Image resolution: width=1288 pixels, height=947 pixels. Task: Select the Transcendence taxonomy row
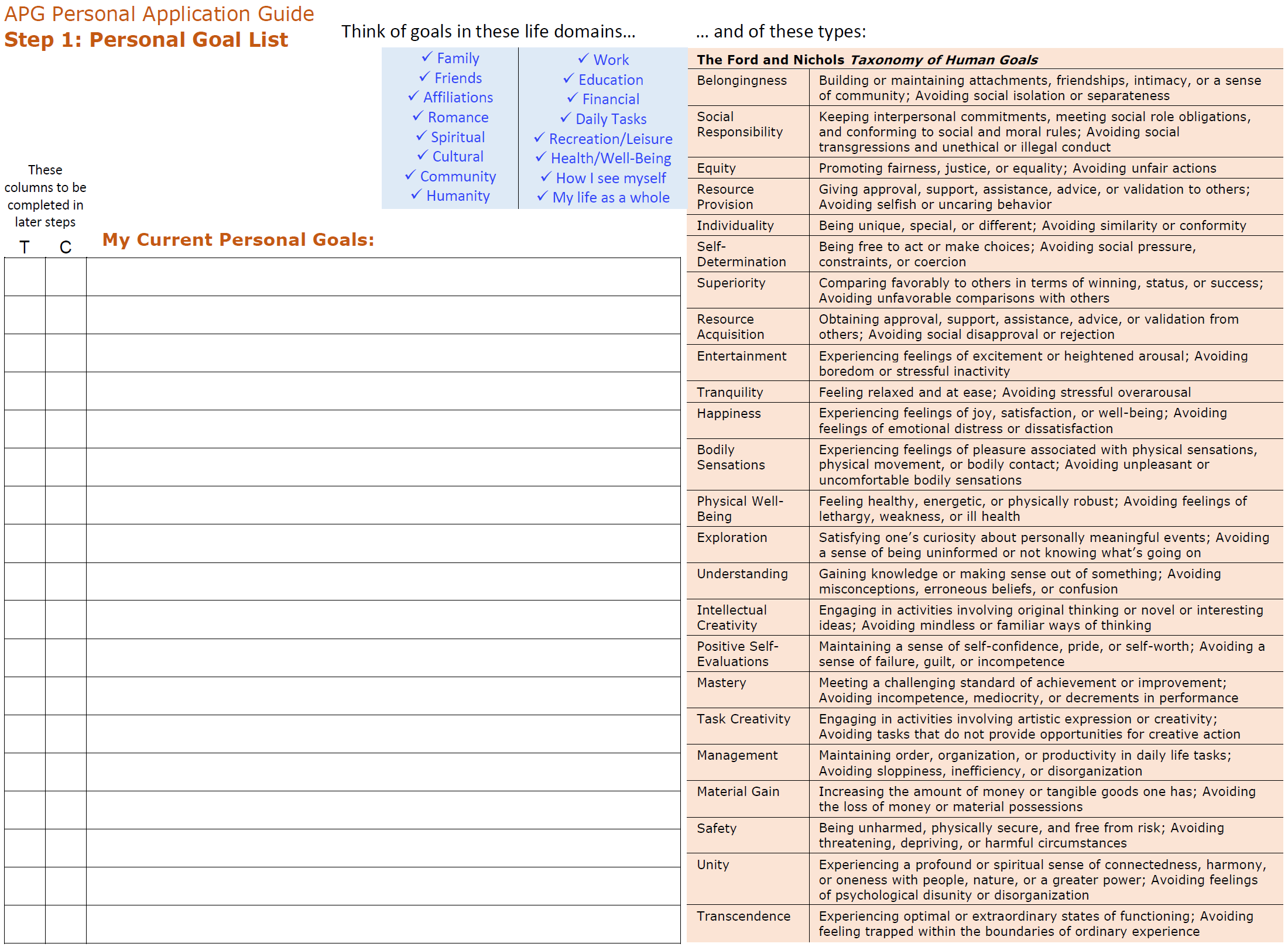pos(743,915)
